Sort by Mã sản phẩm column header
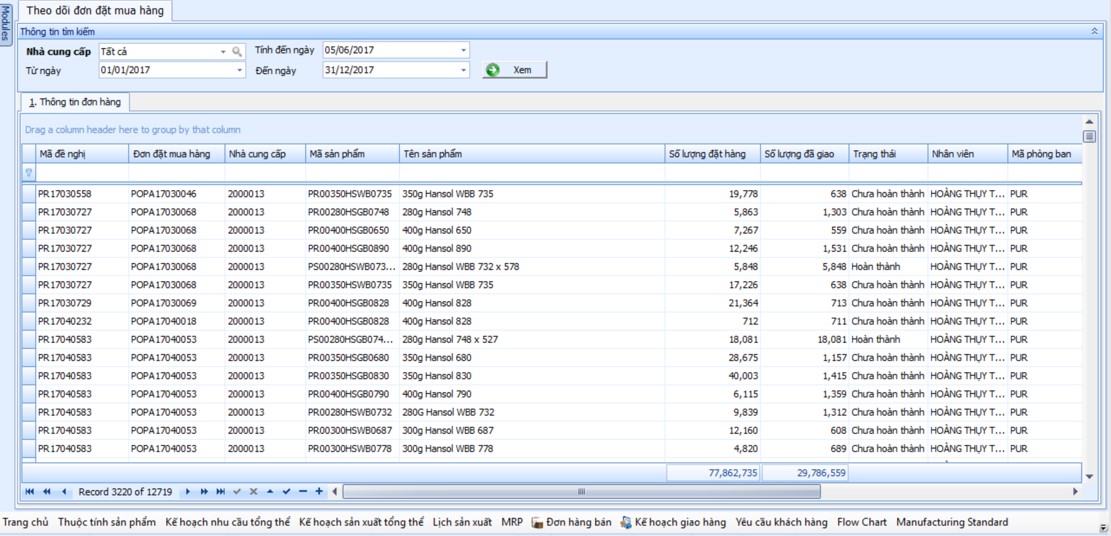Screen dimensions: 1111x536 pyautogui.click(x=352, y=154)
